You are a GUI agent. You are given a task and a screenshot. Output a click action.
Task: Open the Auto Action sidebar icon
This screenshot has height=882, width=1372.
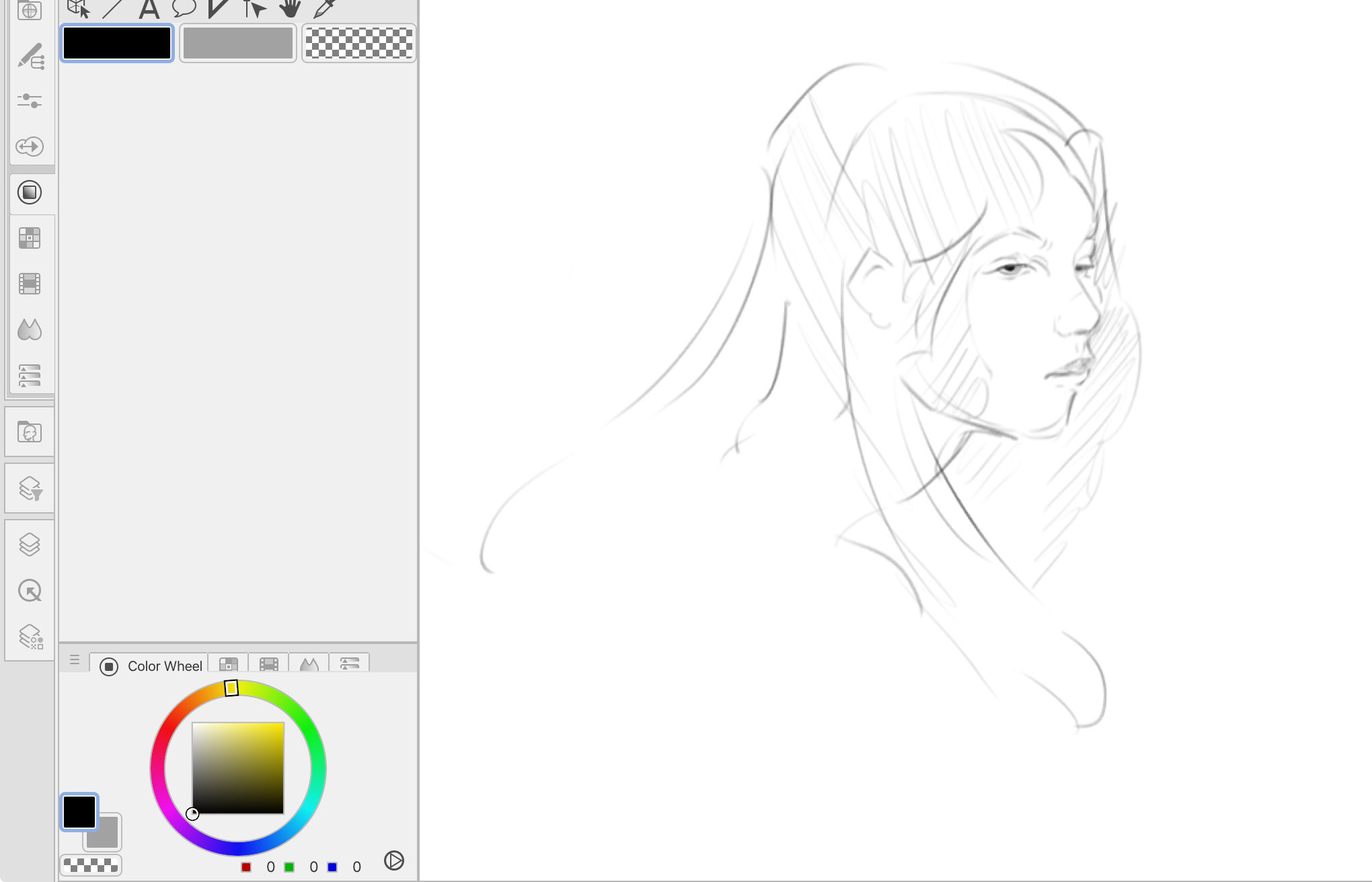(30, 591)
